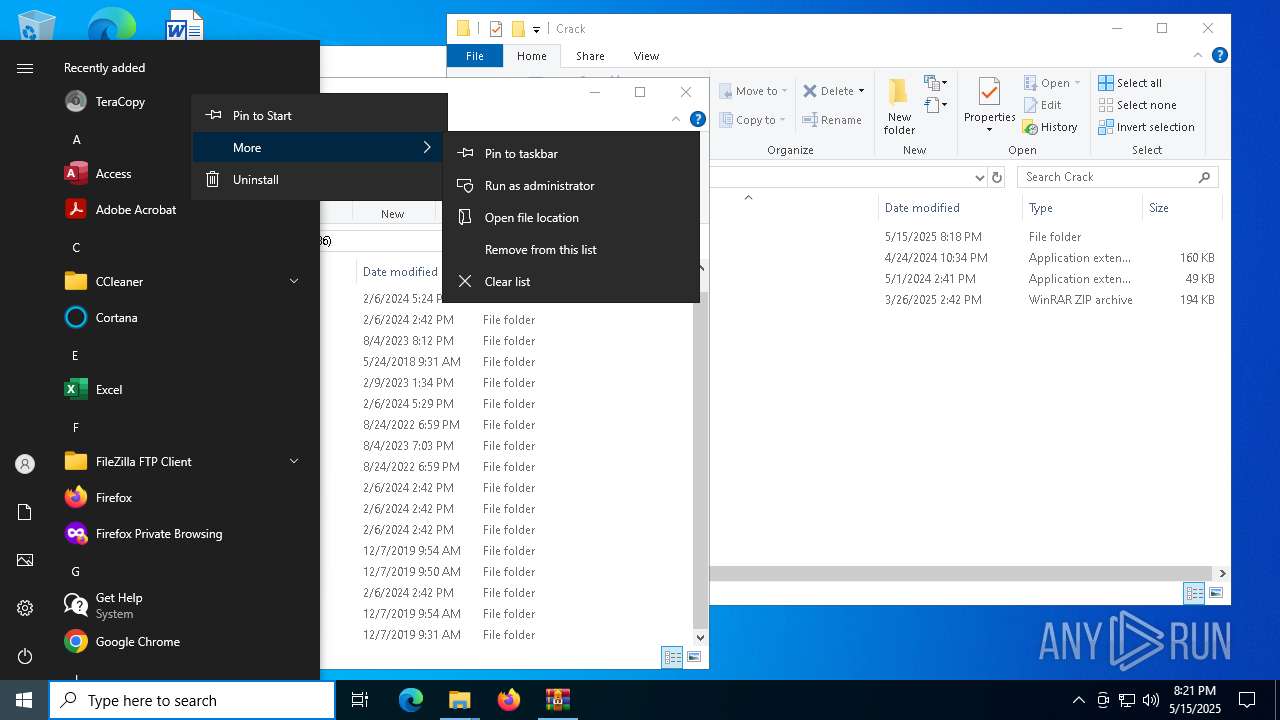This screenshot has height=720, width=1280.
Task: Click Rename in Organize group
Action: click(831, 120)
